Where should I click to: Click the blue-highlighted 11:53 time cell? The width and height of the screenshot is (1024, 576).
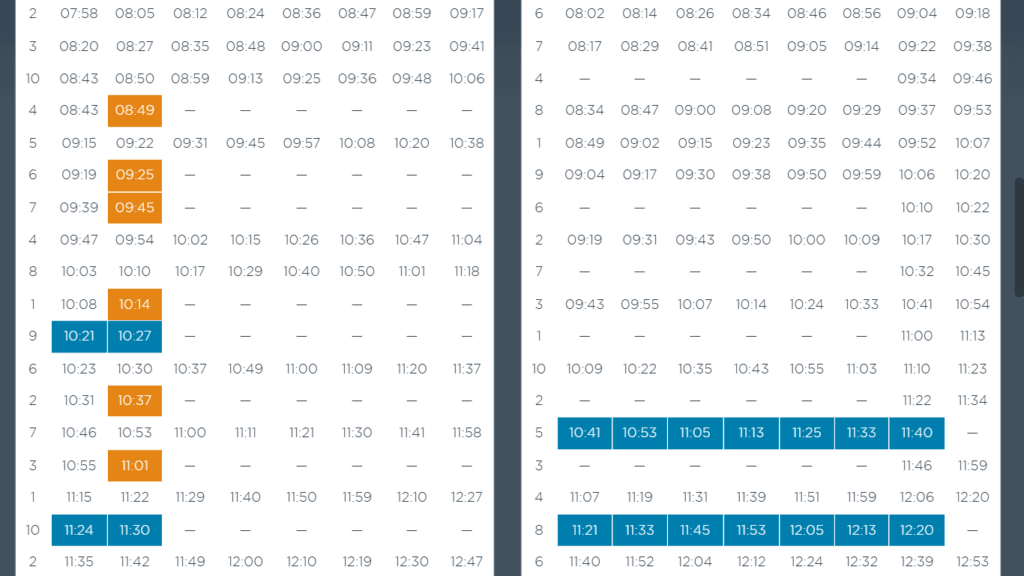pyautogui.click(x=751, y=530)
